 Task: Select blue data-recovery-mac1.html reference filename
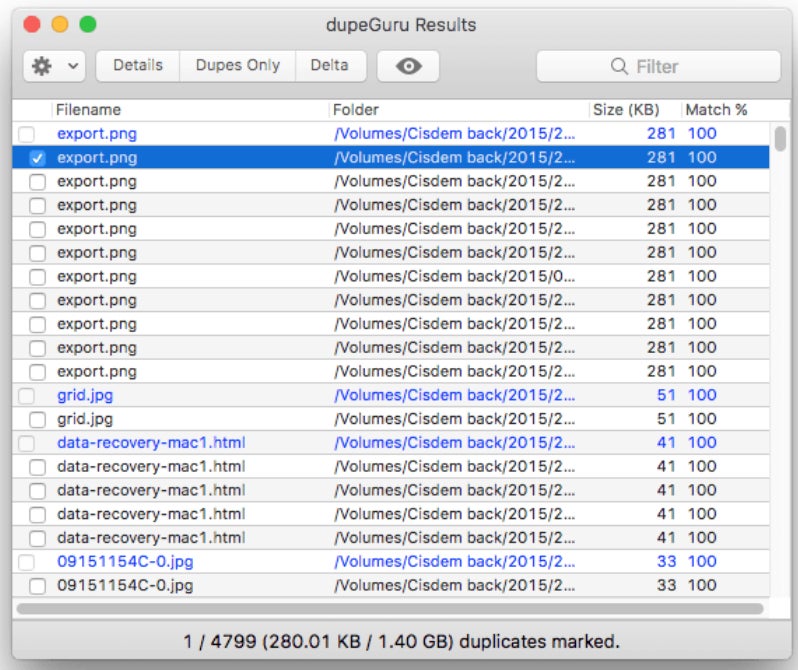pyautogui.click(x=151, y=443)
